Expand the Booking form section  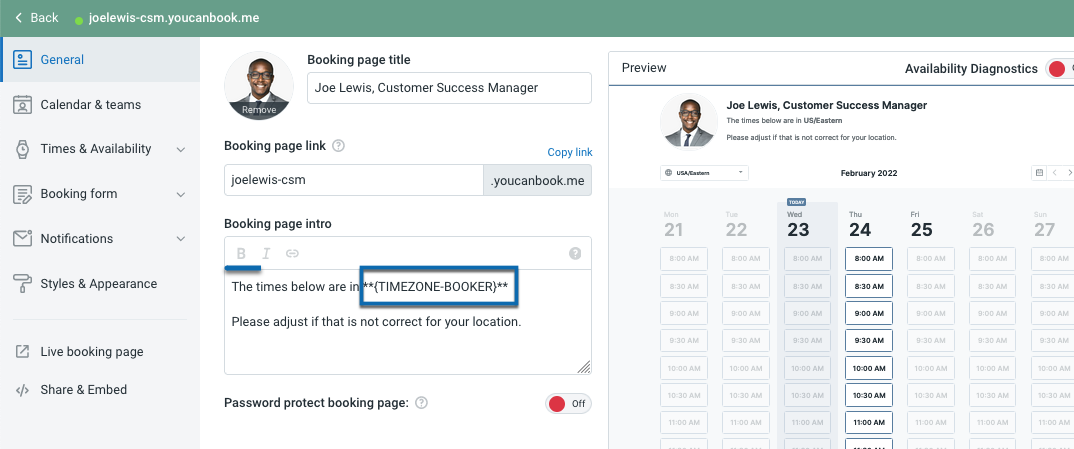180,194
